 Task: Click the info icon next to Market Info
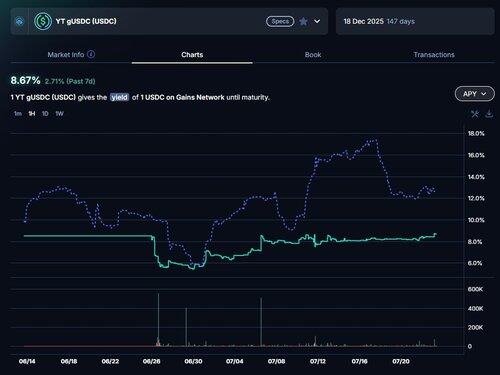pos(91,54)
